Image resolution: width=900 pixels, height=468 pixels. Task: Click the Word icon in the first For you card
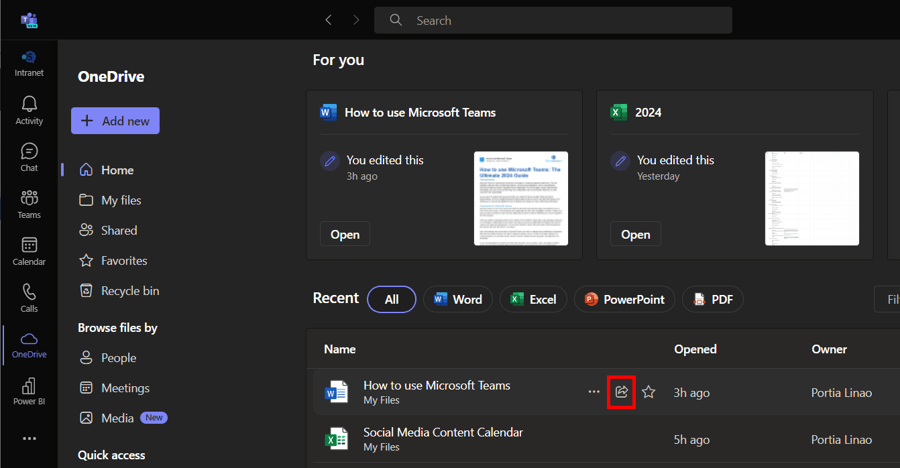(x=328, y=112)
